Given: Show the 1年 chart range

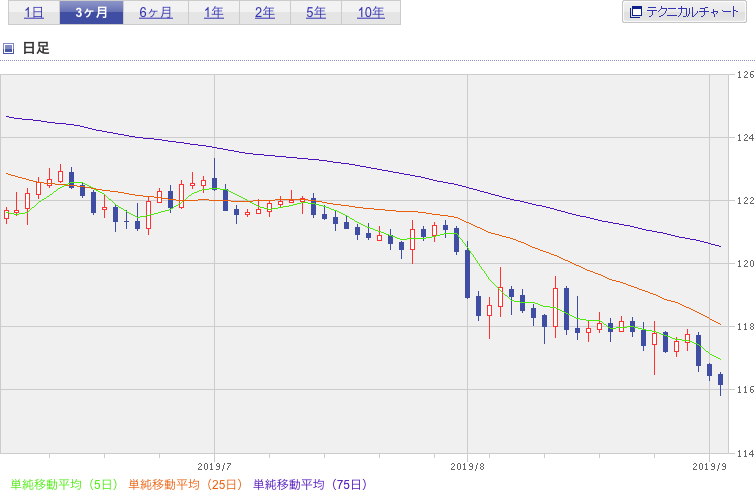Looking at the screenshot, I should [214, 13].
